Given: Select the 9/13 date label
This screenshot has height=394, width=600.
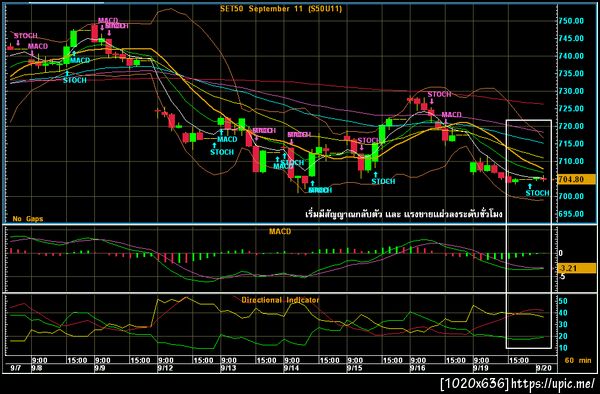Looking at the screenshot, I should click(228, 368).
